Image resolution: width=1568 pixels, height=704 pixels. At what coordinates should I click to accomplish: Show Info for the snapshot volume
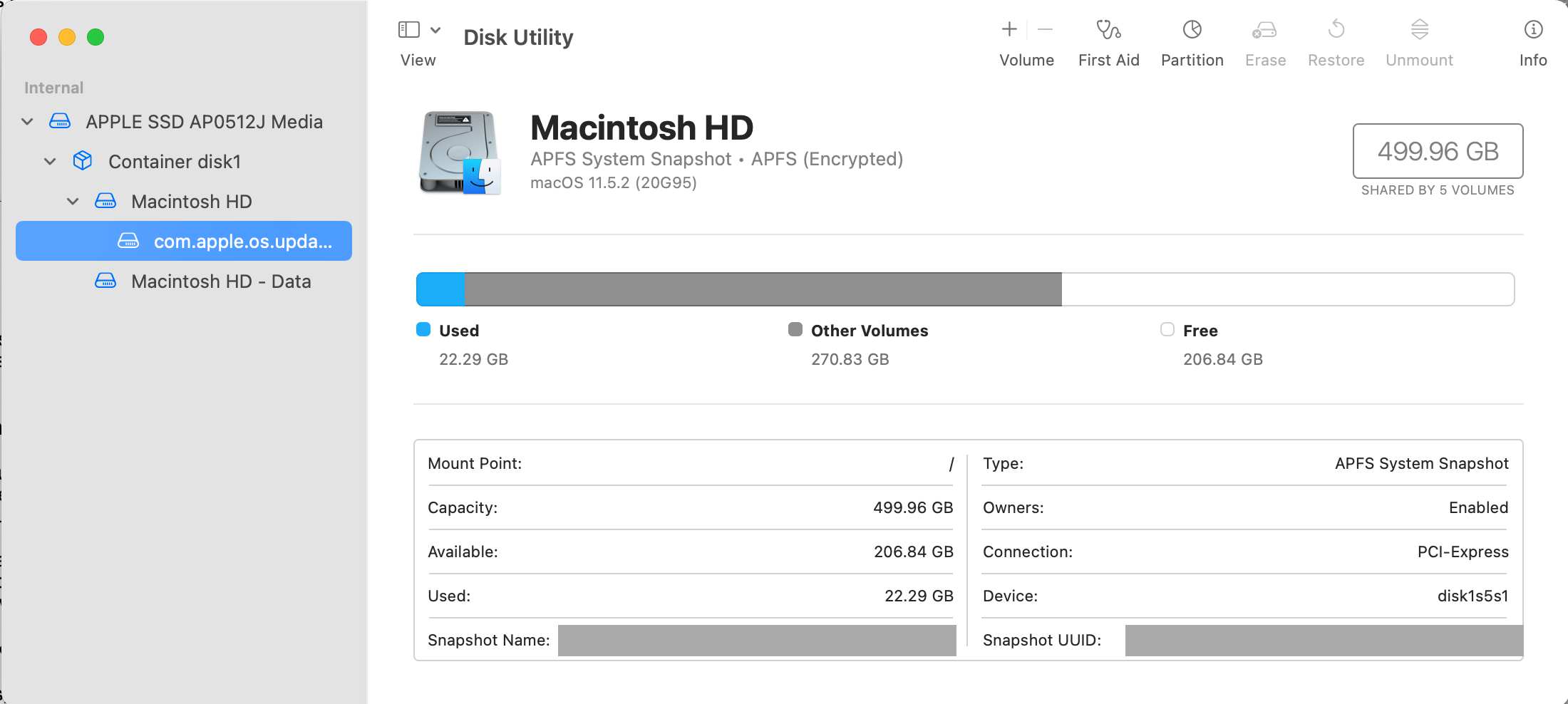tap(1533, 39)
